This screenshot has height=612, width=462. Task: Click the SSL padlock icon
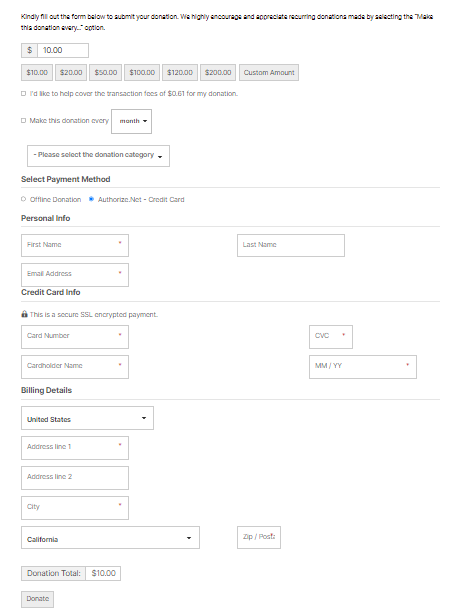point(24,314)
